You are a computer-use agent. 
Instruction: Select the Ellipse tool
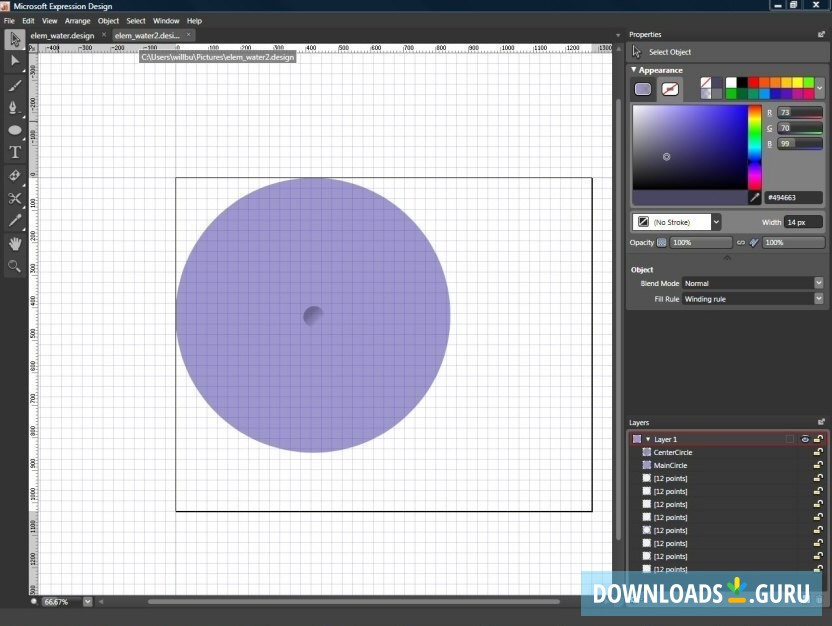15,129
